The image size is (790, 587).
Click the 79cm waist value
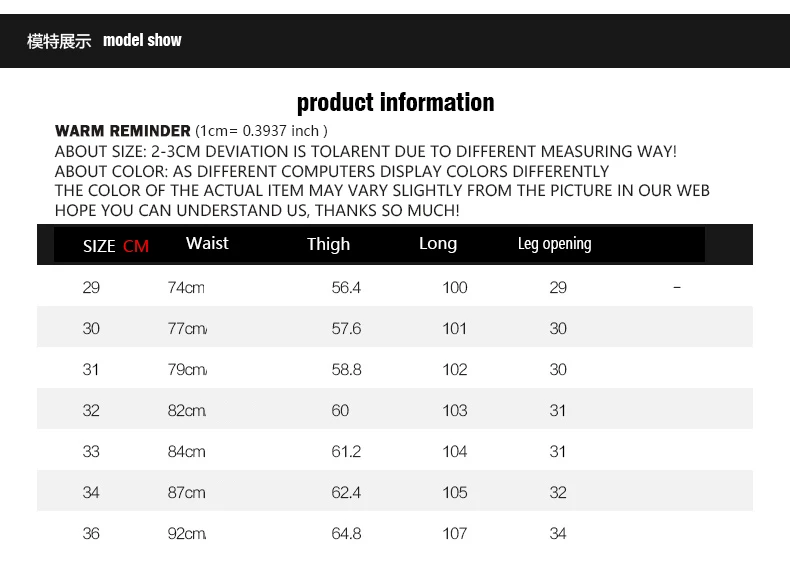coord(187,370)
